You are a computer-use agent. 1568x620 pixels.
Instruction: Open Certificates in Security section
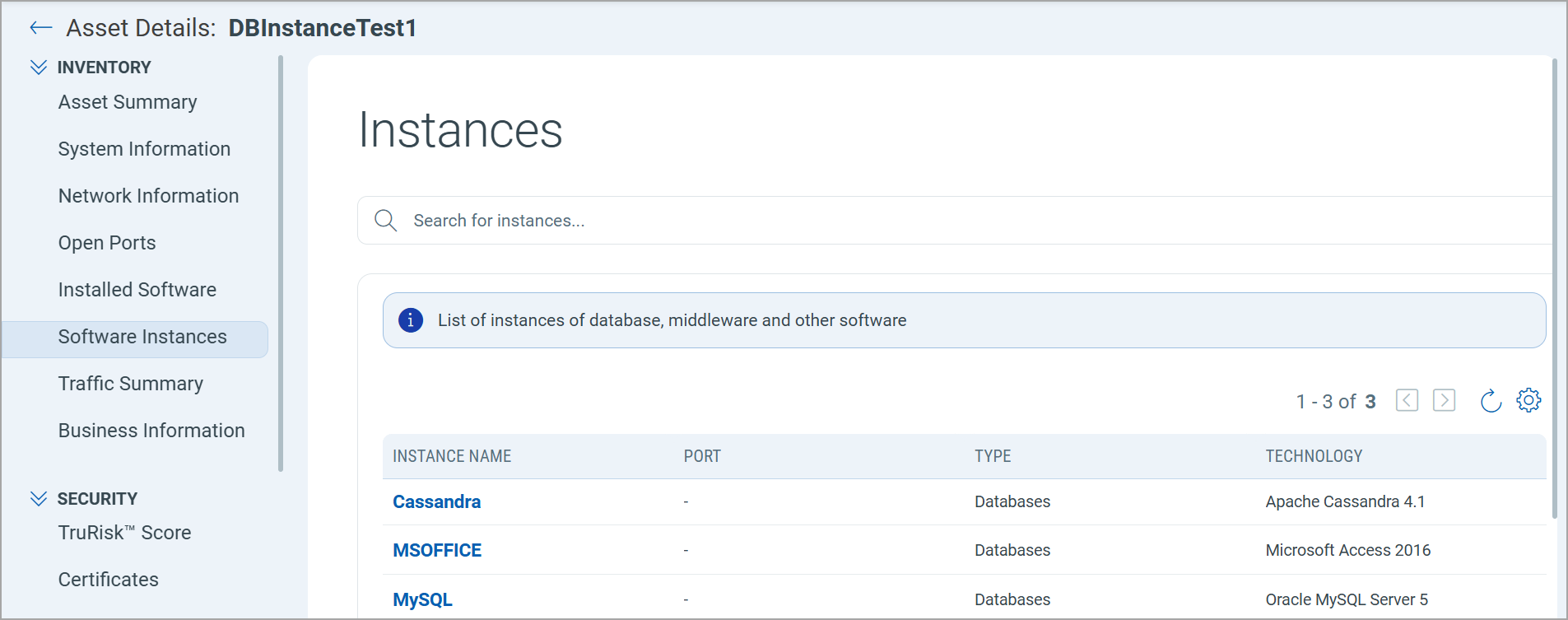click(x=109, y=580)
